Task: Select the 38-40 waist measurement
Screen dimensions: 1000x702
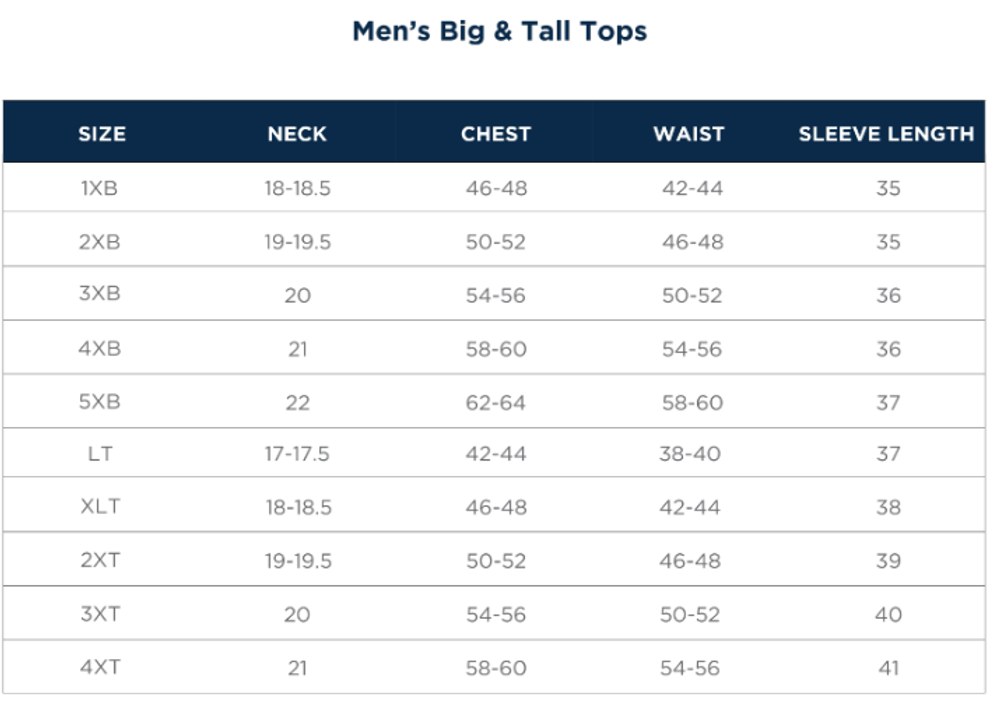Action: 690,454
